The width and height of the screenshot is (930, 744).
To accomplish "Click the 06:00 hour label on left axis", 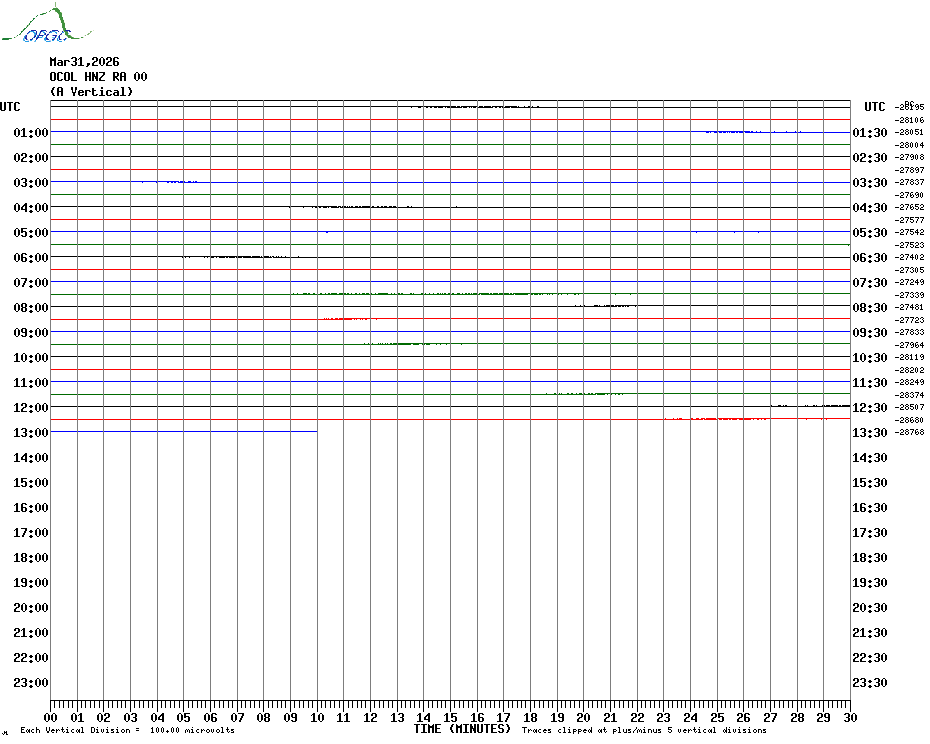I will coord(32,258).
